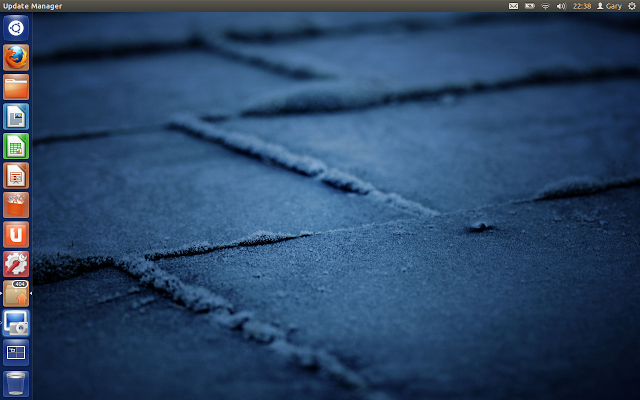Viewport: 640px width, 400px height.
Task: Open the clock showing 22:38
Action: pyautogui.click(x=582, y=6)
